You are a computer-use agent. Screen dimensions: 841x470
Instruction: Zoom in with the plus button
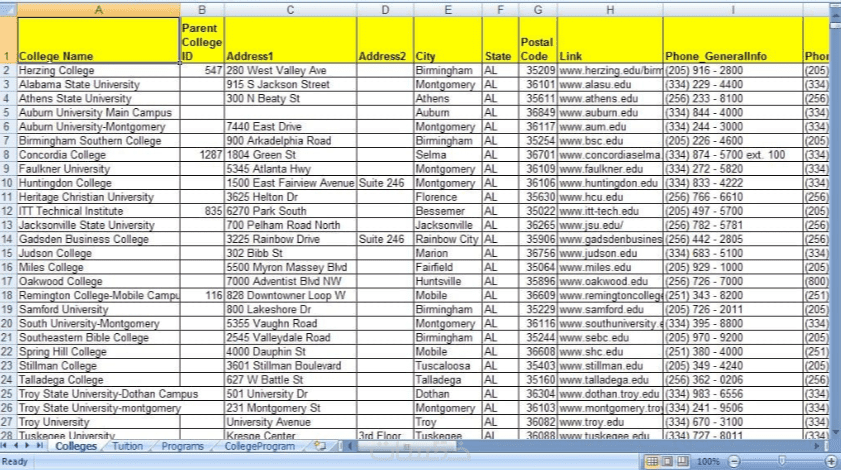(832, 461)
